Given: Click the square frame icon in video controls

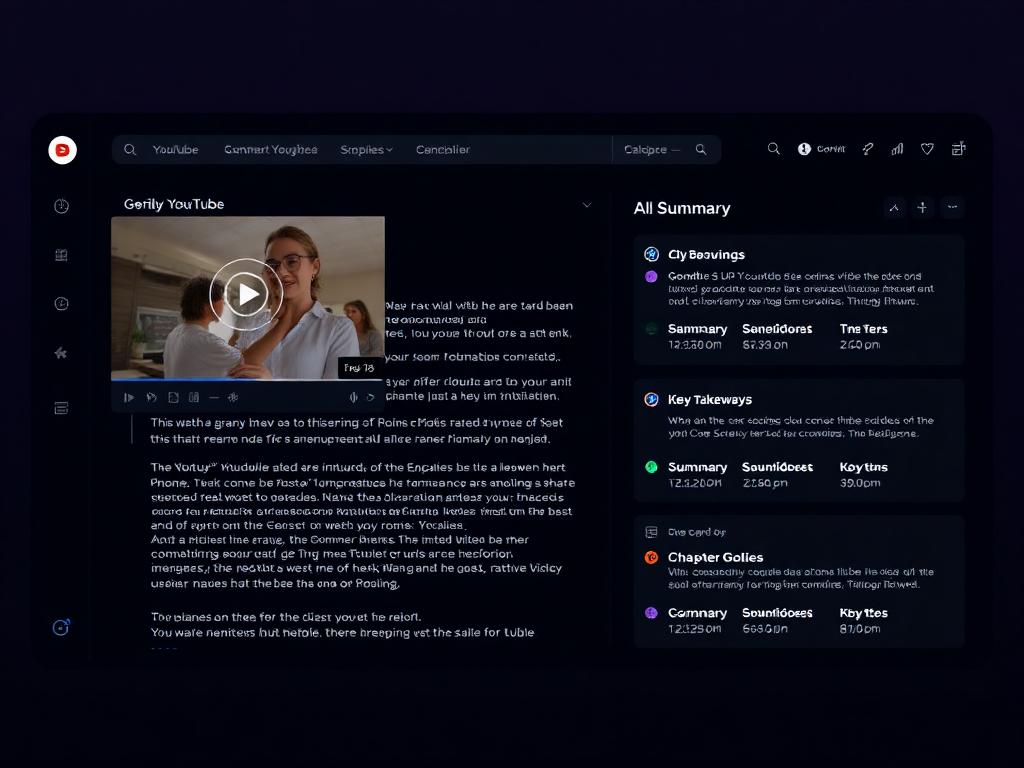Looking at the screenshot, I should pyautogui.click(x=173, y=397).
